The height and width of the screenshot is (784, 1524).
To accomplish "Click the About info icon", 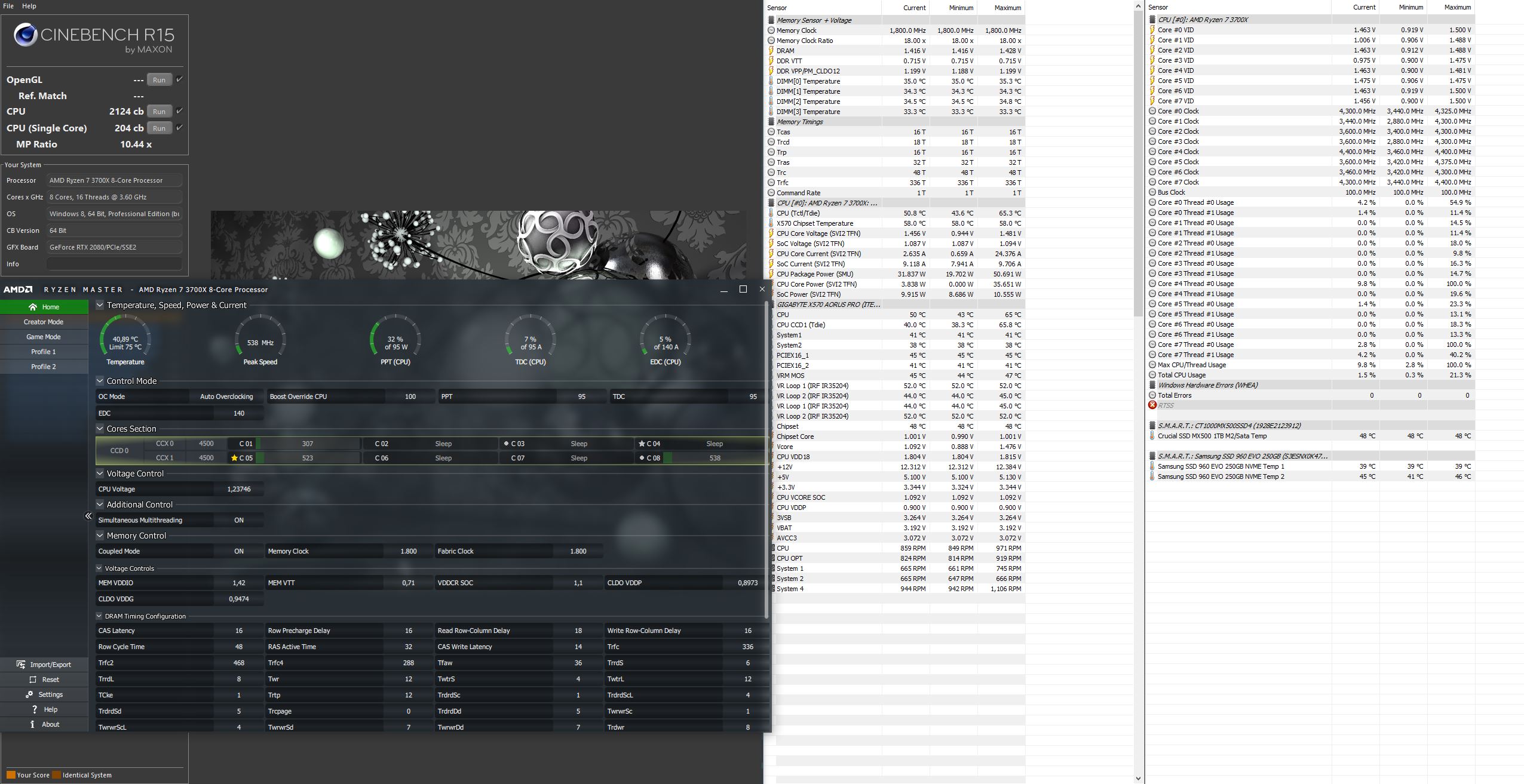I will (x=32, y=724).
